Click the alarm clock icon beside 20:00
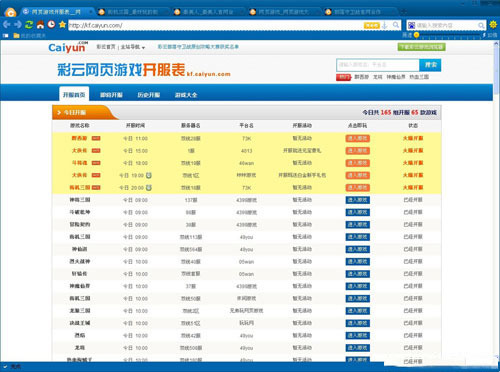Image resolution: width=500 pixels, height=372 pixels. 149,188
